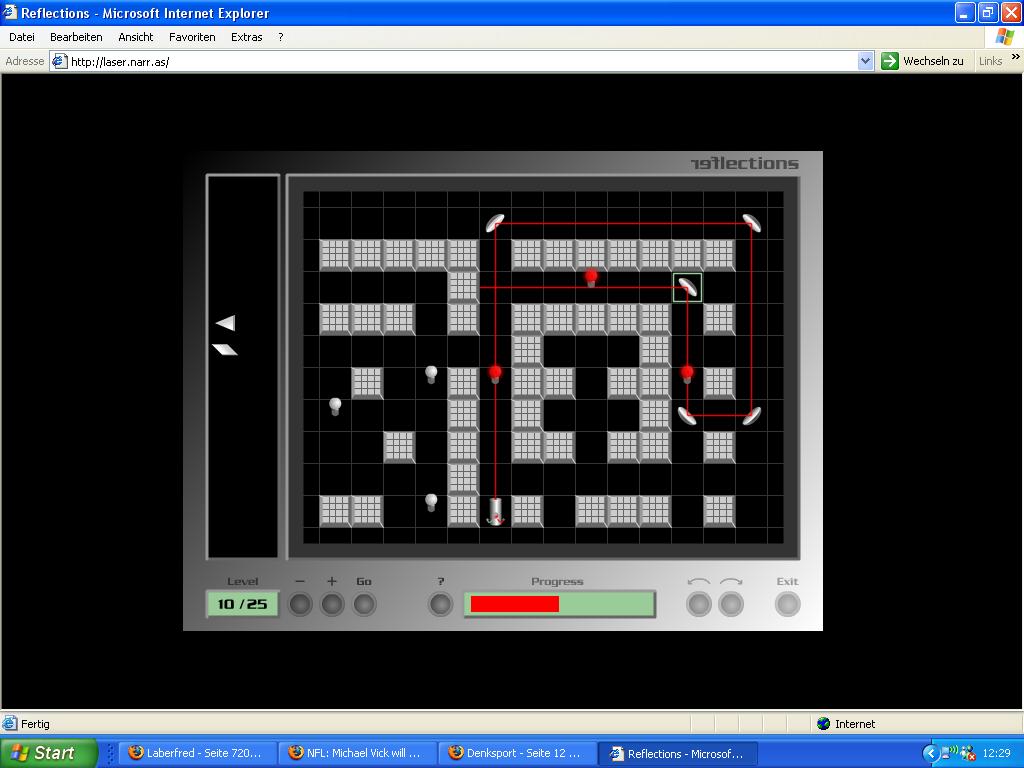Click the laser emitter at the board bottom
Screen dimensions: 1024x768
495,511
